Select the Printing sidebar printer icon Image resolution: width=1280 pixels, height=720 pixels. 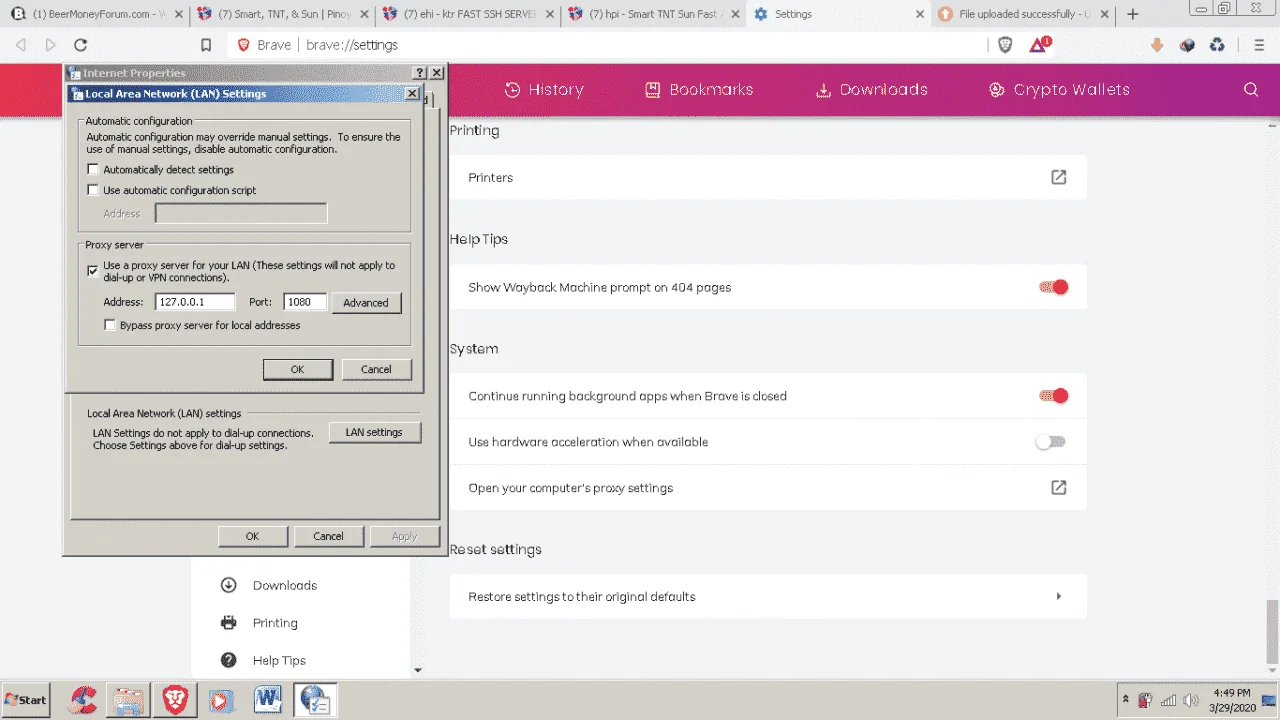click(229, 623)
